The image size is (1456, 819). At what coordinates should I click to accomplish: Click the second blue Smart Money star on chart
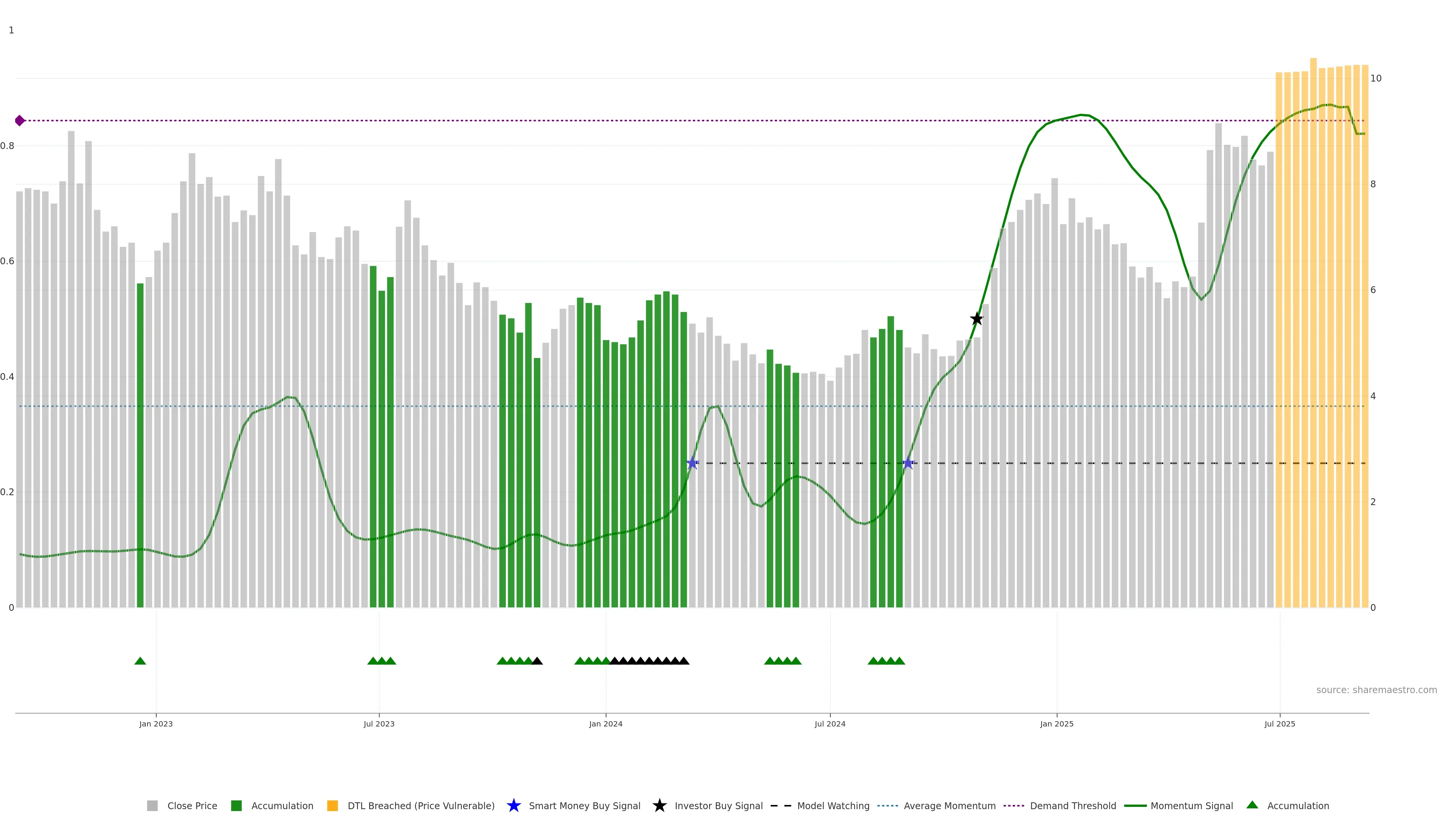click(908, 463)
